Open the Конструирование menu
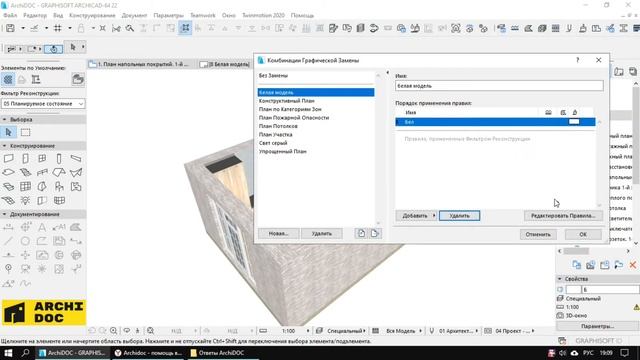 click(x=92, y=15)
